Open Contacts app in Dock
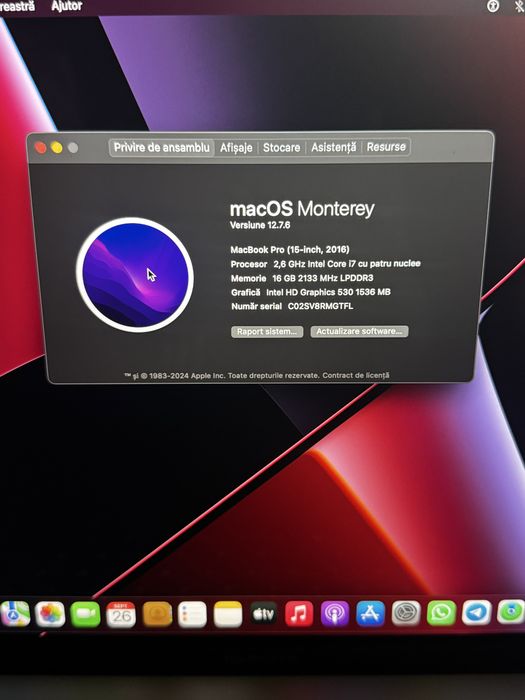Screen dimensions: 525x700 (x=157, y=614)
